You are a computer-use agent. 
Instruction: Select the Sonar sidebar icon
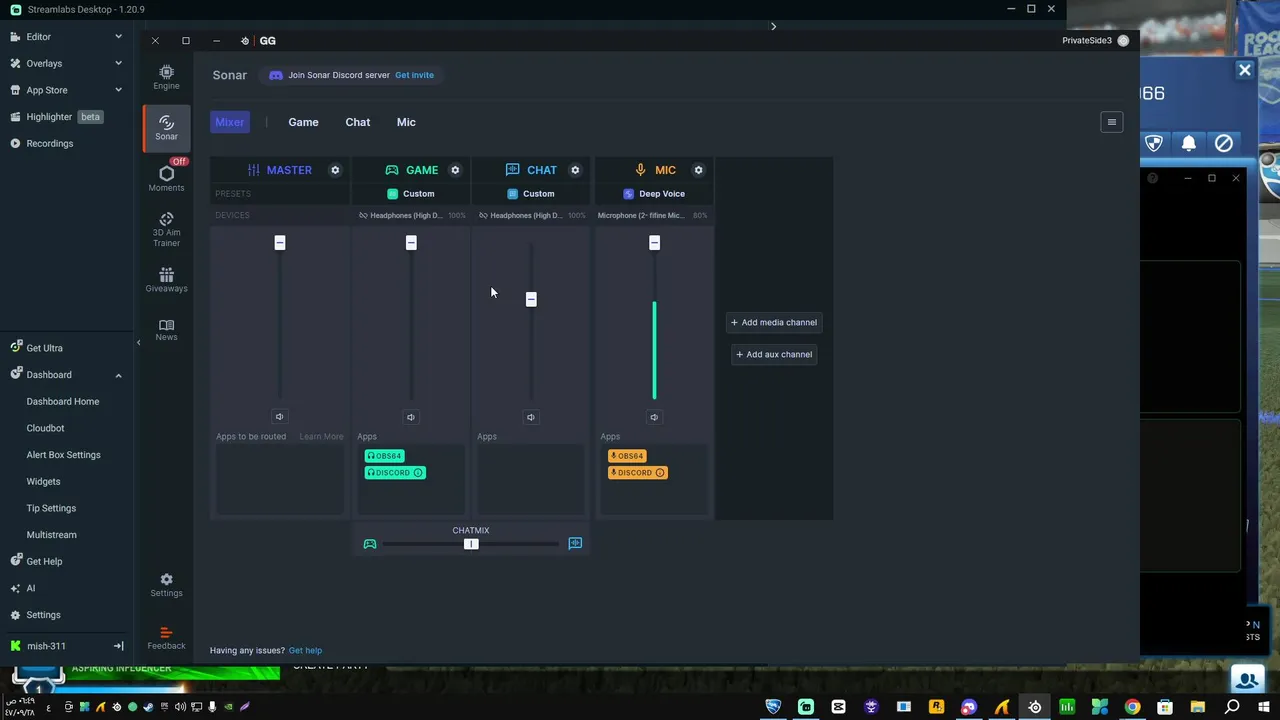click(166, 127)
